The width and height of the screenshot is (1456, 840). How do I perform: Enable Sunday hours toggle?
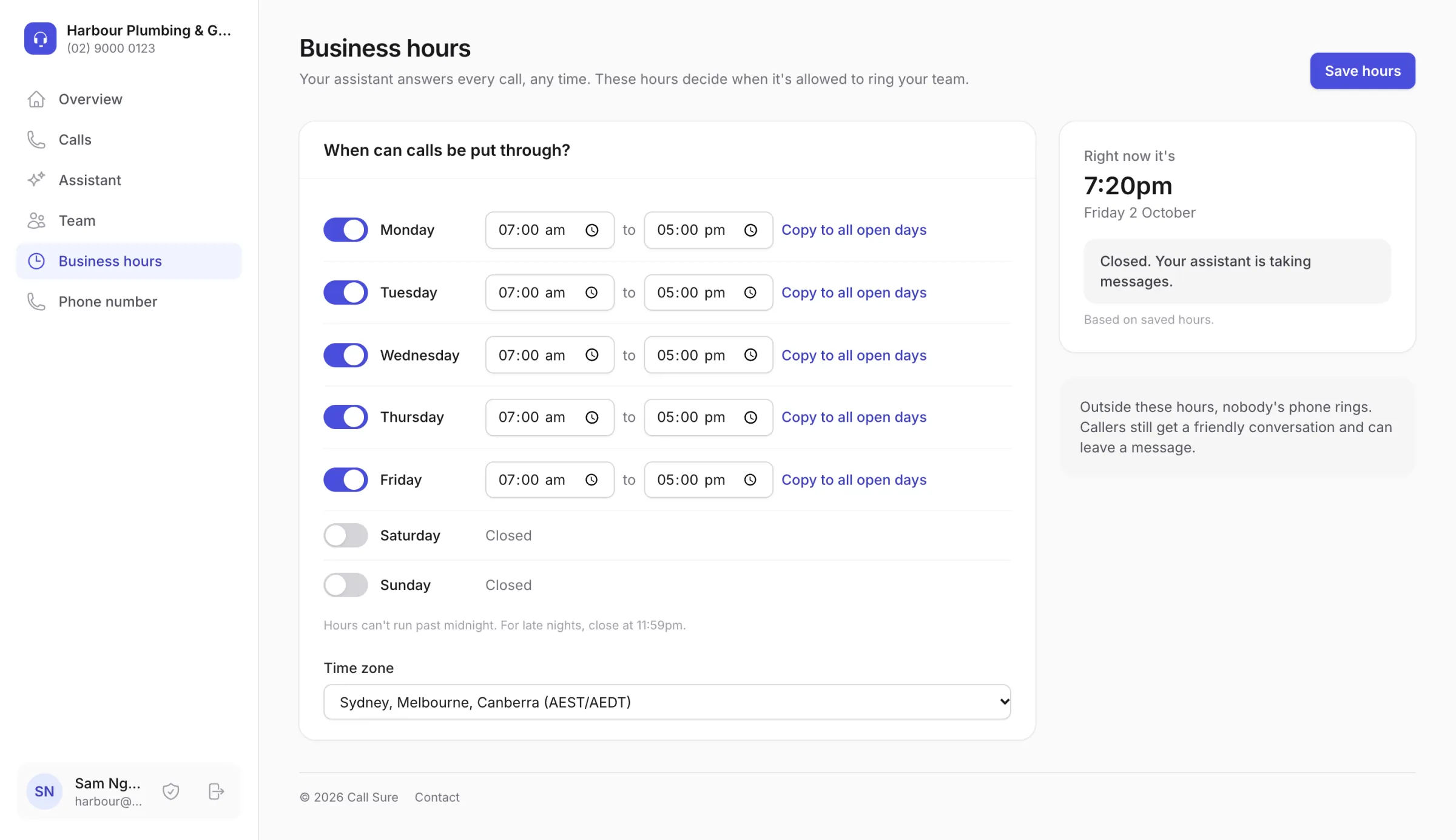pos(346,585)
